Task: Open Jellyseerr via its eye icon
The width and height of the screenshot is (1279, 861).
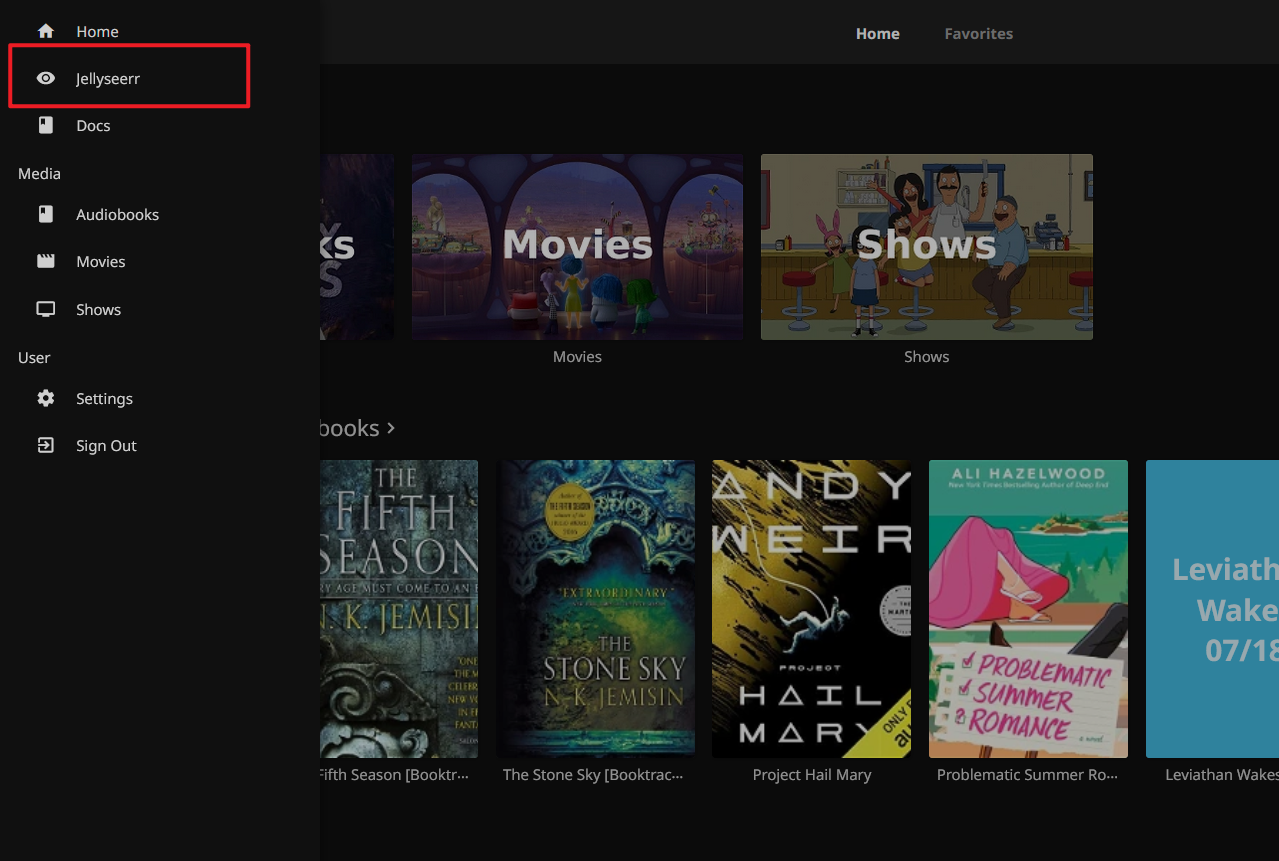Action: (46, 77)
